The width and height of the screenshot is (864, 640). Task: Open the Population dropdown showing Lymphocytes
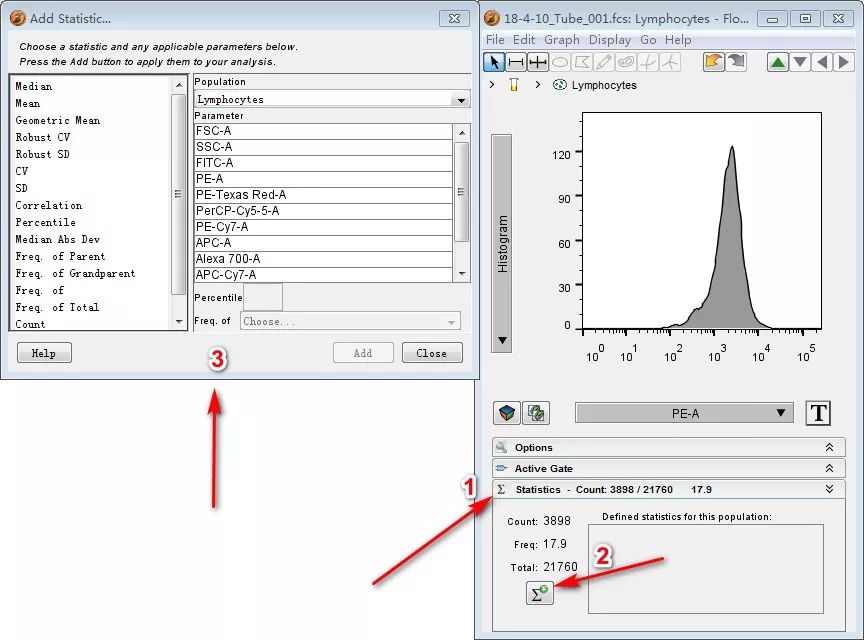(x=332, y=99)
